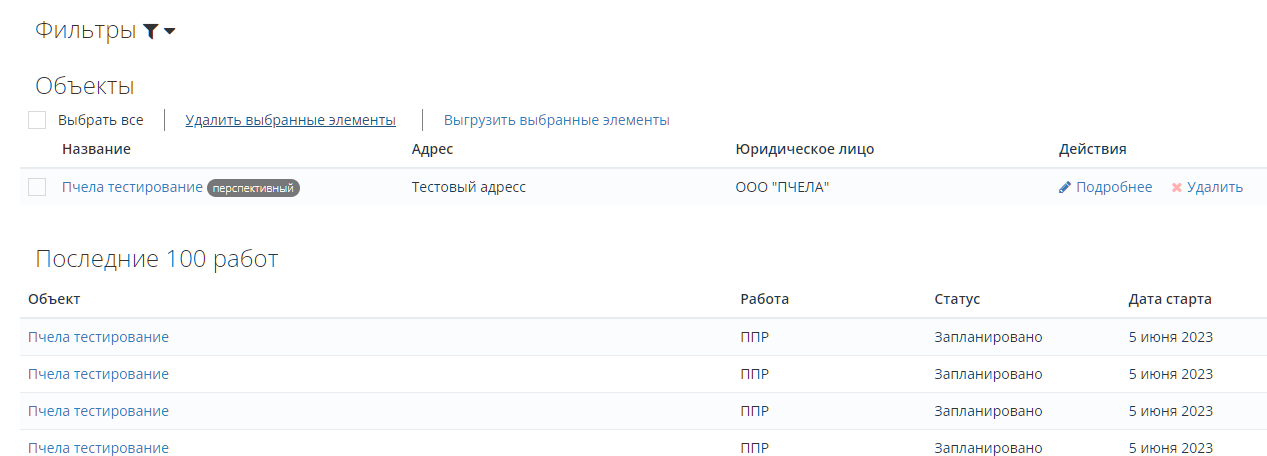The height and width of the screenshot is (456, 1267).
Task: Click Удалить выбранные элементы link
Action: 290,120
